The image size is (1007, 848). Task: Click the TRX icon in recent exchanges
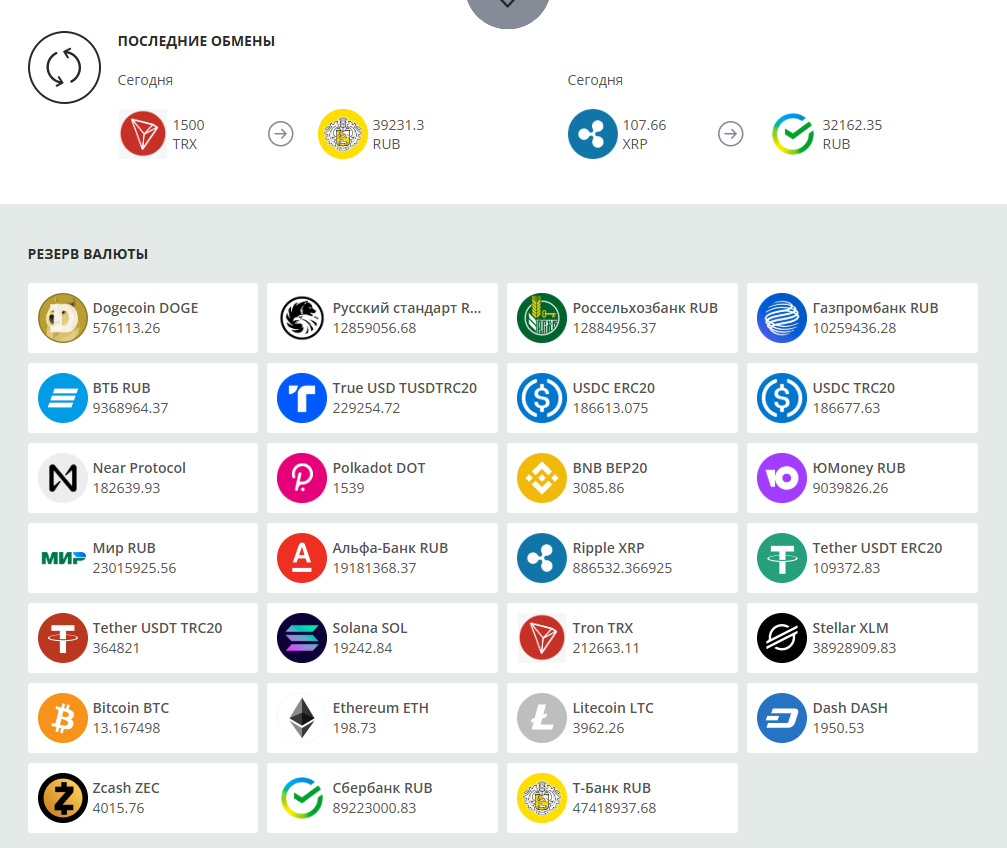[143, 134]
